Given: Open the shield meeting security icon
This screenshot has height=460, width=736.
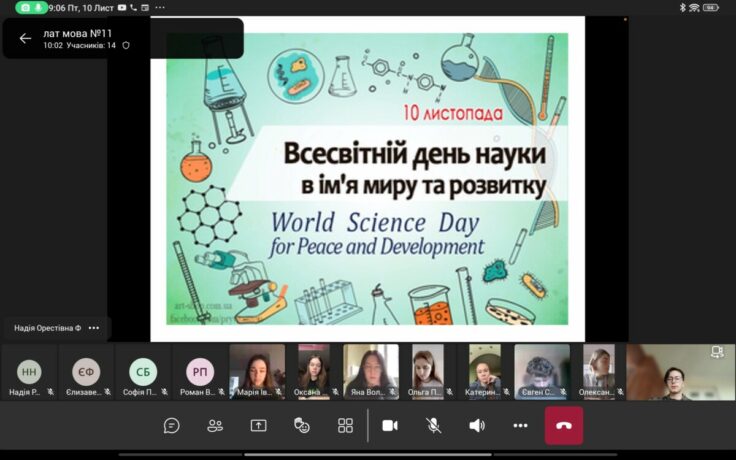Looking at the screenshot, I should (126, 45).
